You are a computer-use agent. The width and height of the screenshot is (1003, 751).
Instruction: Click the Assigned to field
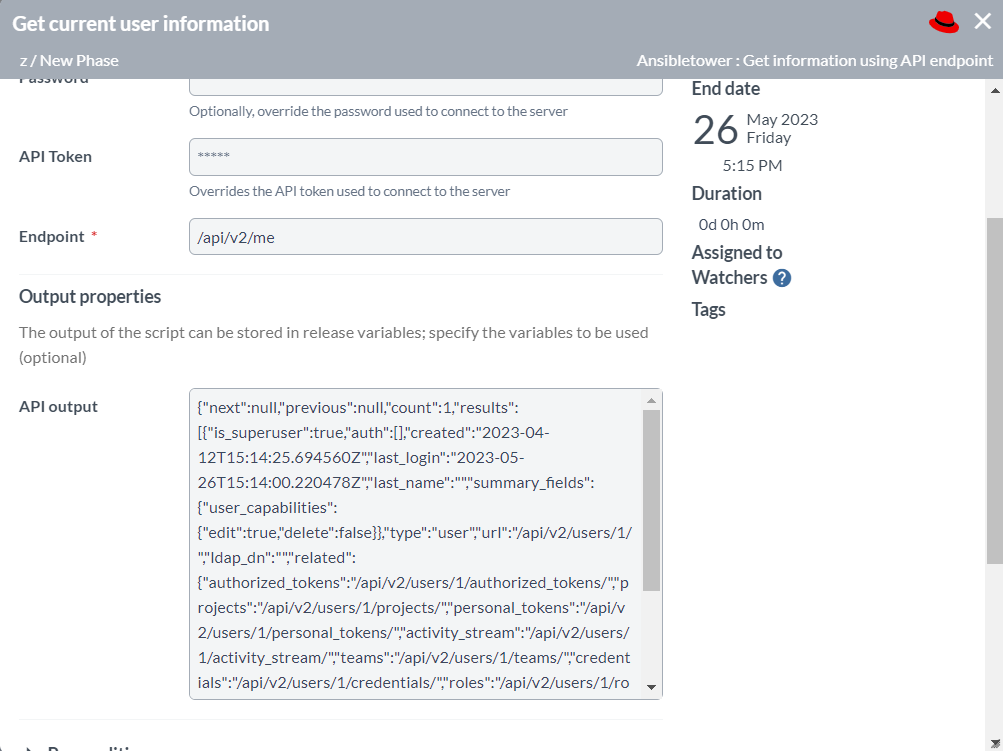(737, 252)
